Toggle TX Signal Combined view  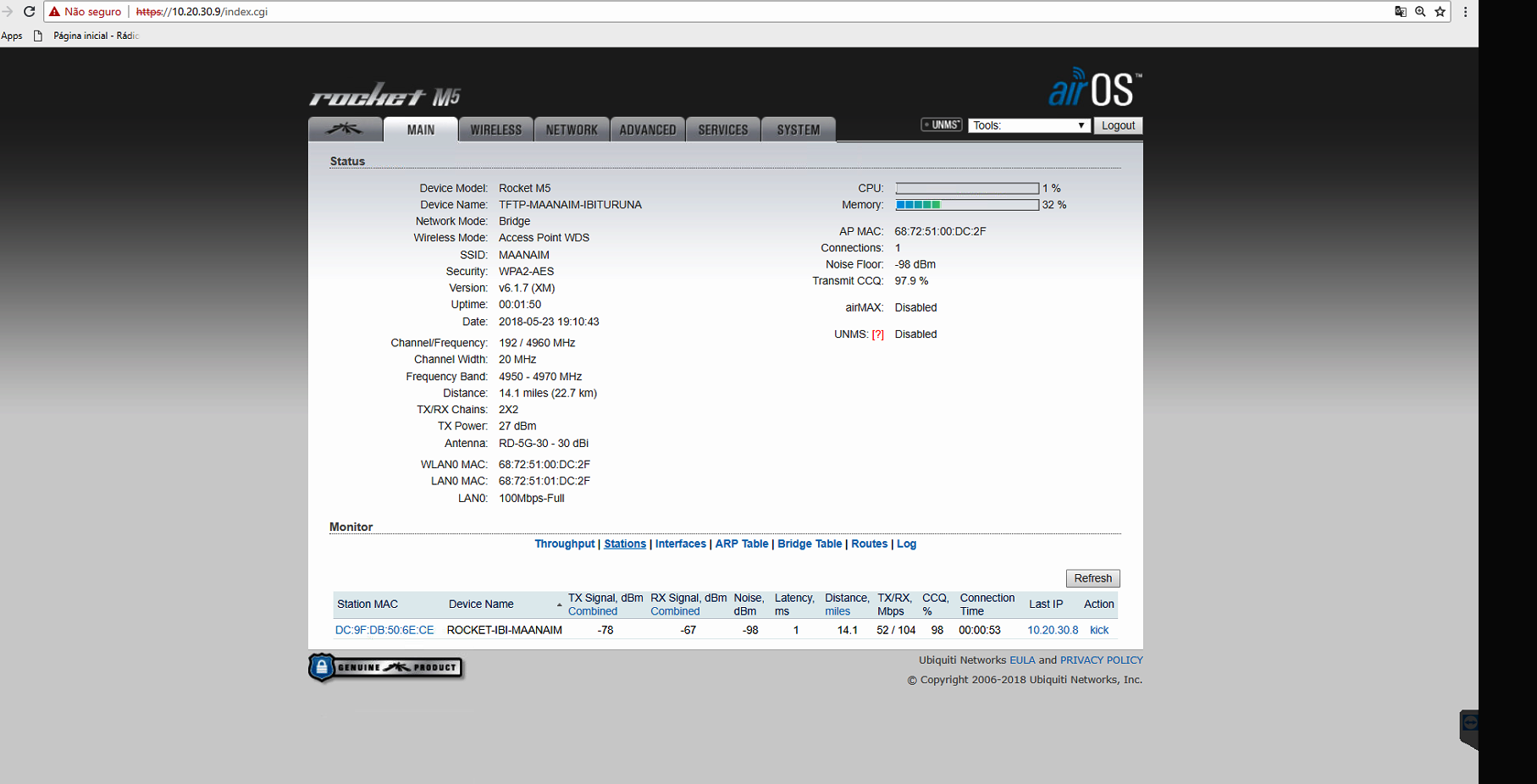click(x=593, y=611)
